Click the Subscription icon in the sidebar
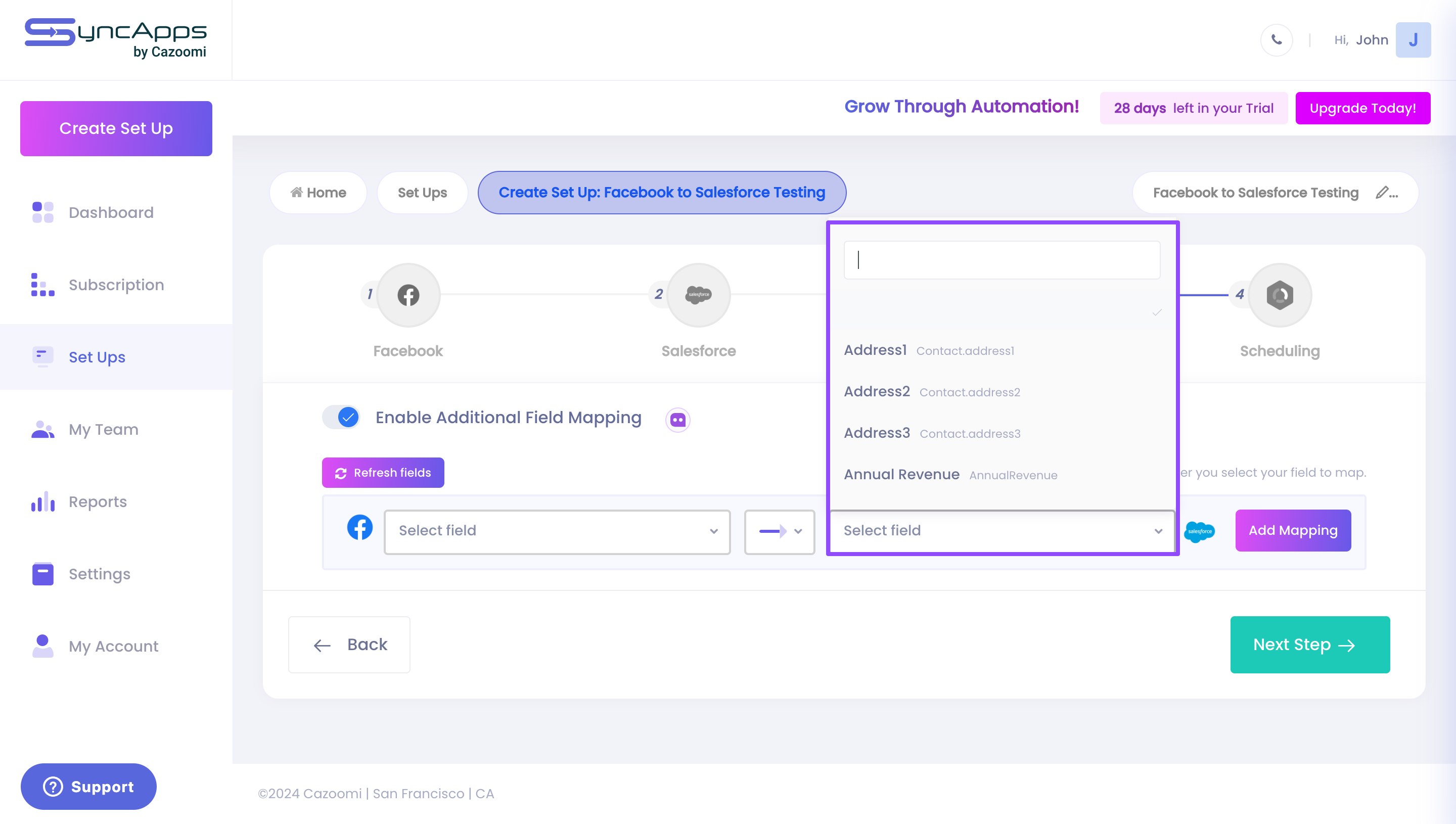 43,285
